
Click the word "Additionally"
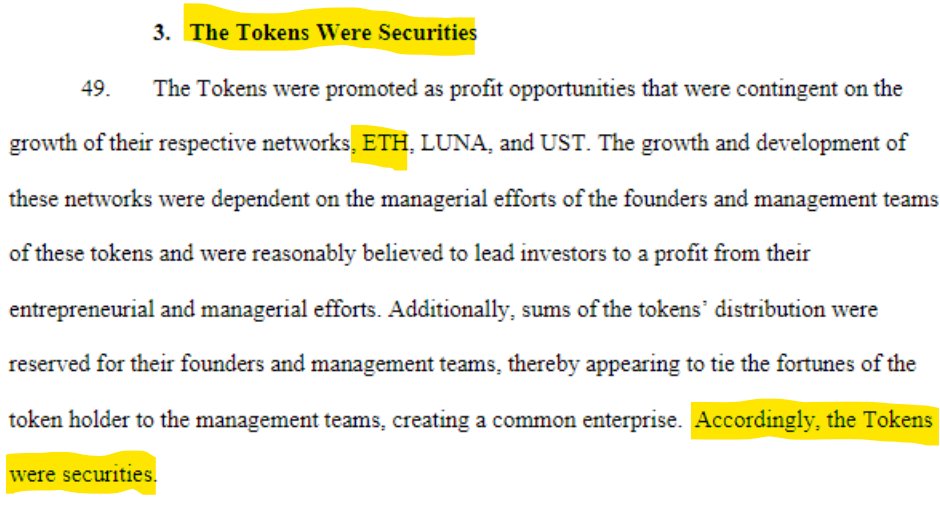point(443,309)
